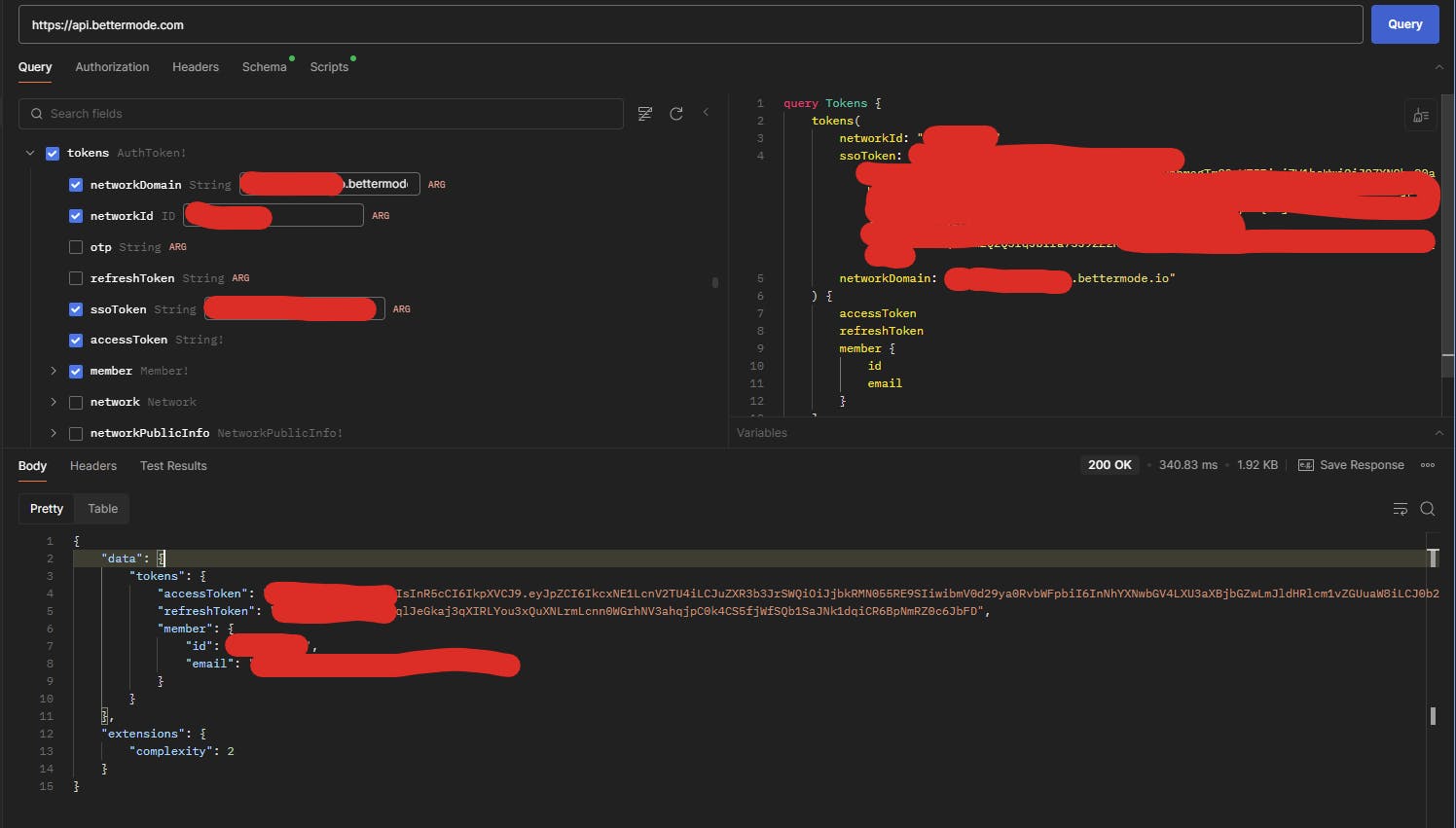The height and width of the screenshot is (828, 1456).
Task: Click the filter fields icon beside search
Action: (644, 114)
